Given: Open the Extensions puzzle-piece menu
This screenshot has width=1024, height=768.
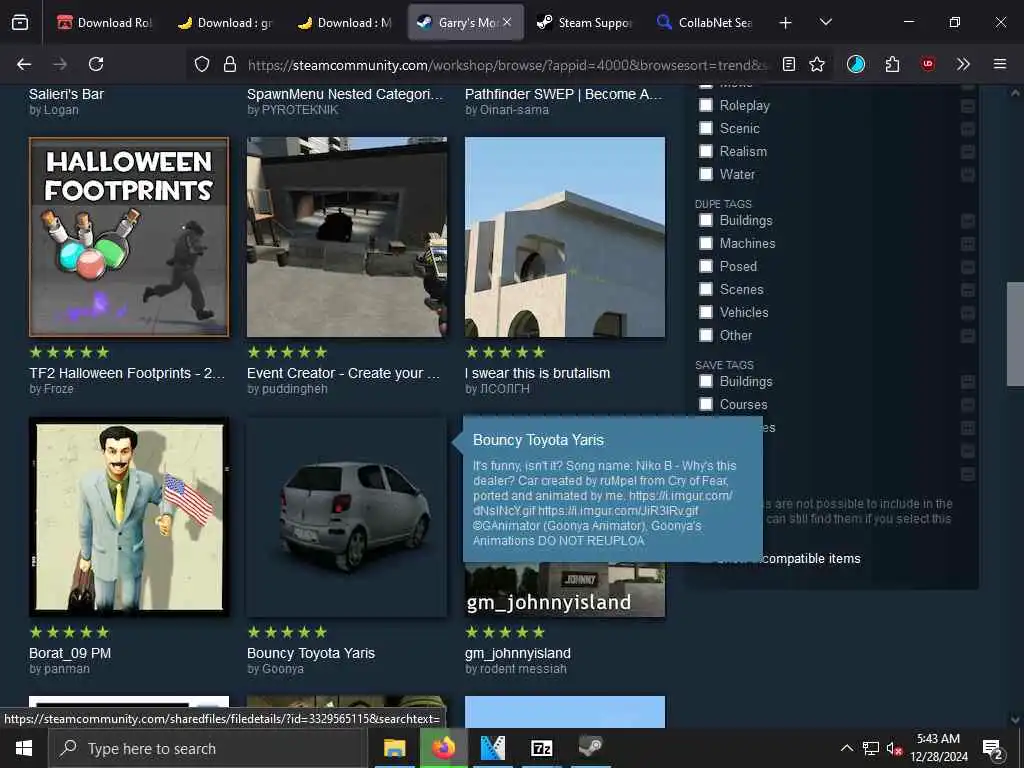Looking at the screenshot, I should pyautogui.click(x=892, y=64).
